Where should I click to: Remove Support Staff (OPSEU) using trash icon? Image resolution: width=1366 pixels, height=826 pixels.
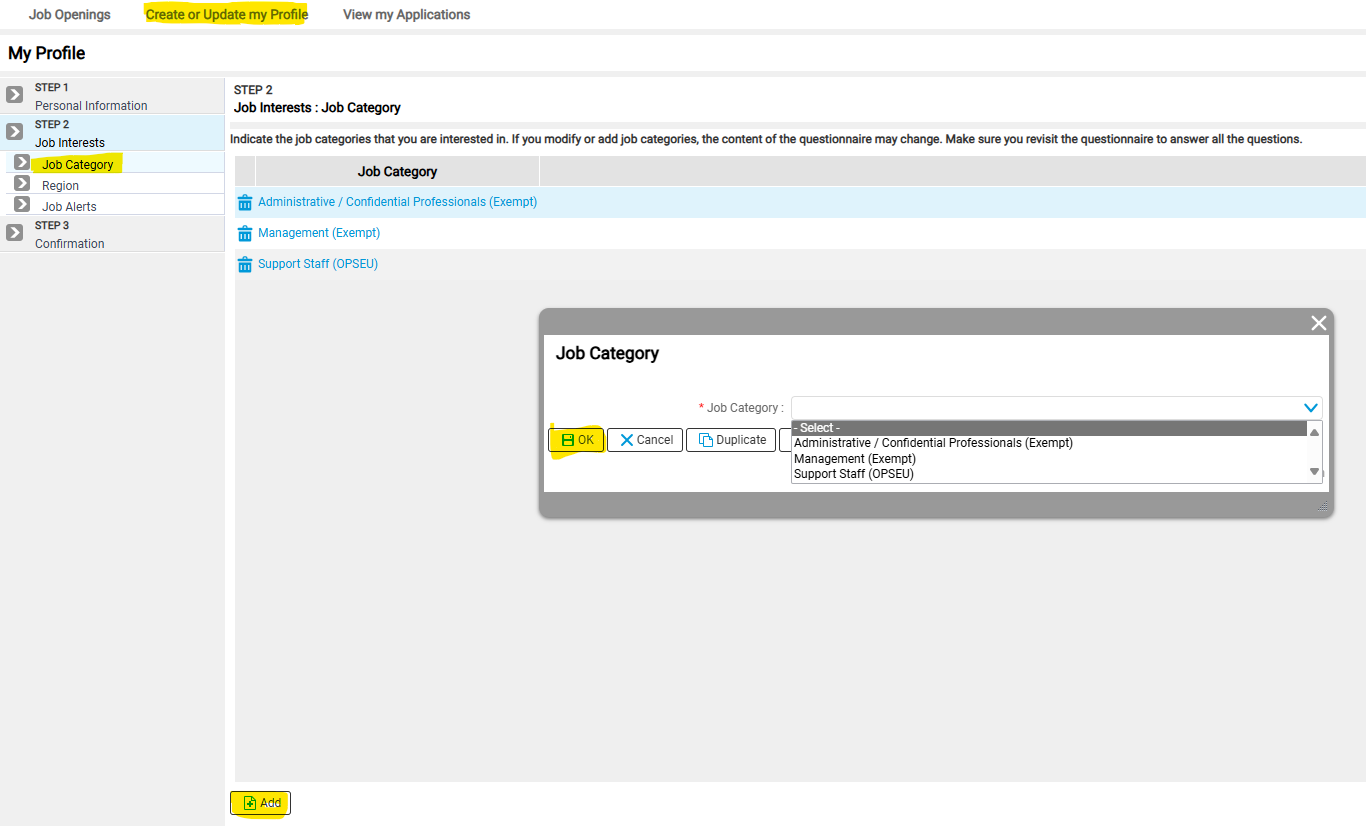(245, 265)
